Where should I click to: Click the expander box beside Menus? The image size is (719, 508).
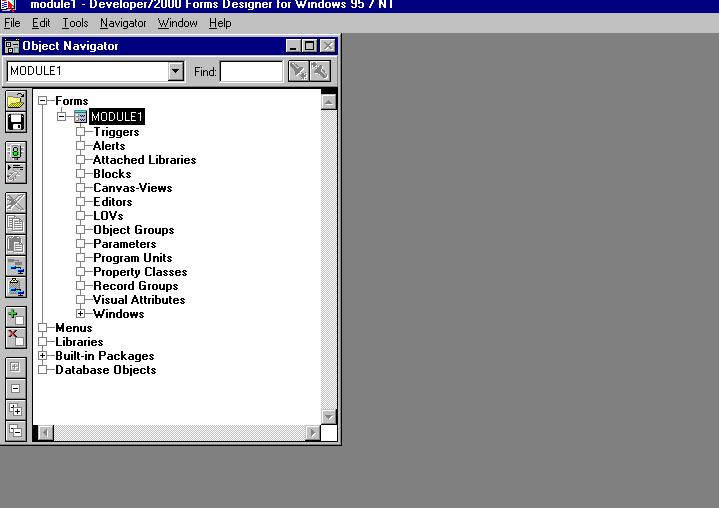(x=43, y=327)
